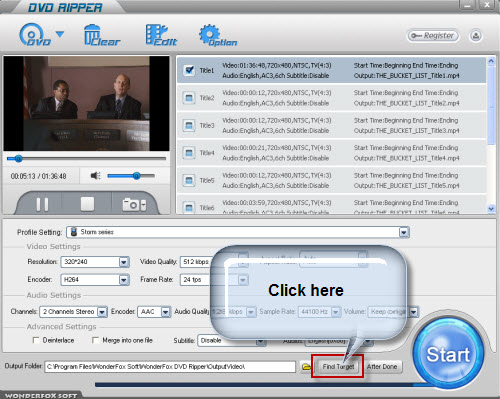Select Title6 video info 00:03:59

pos(277,203)
